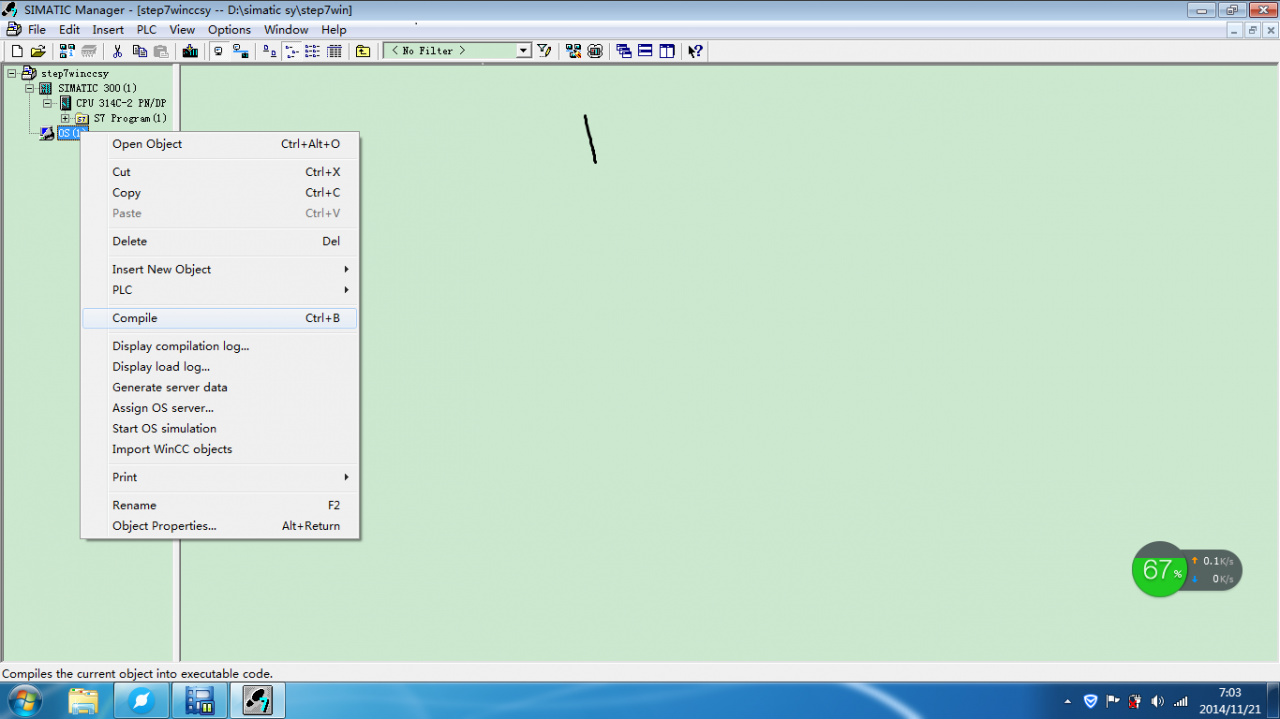The image size is (1280, 719).
Task: Select SIMATIC 300(1) in the tree
Action: (97, 88)
